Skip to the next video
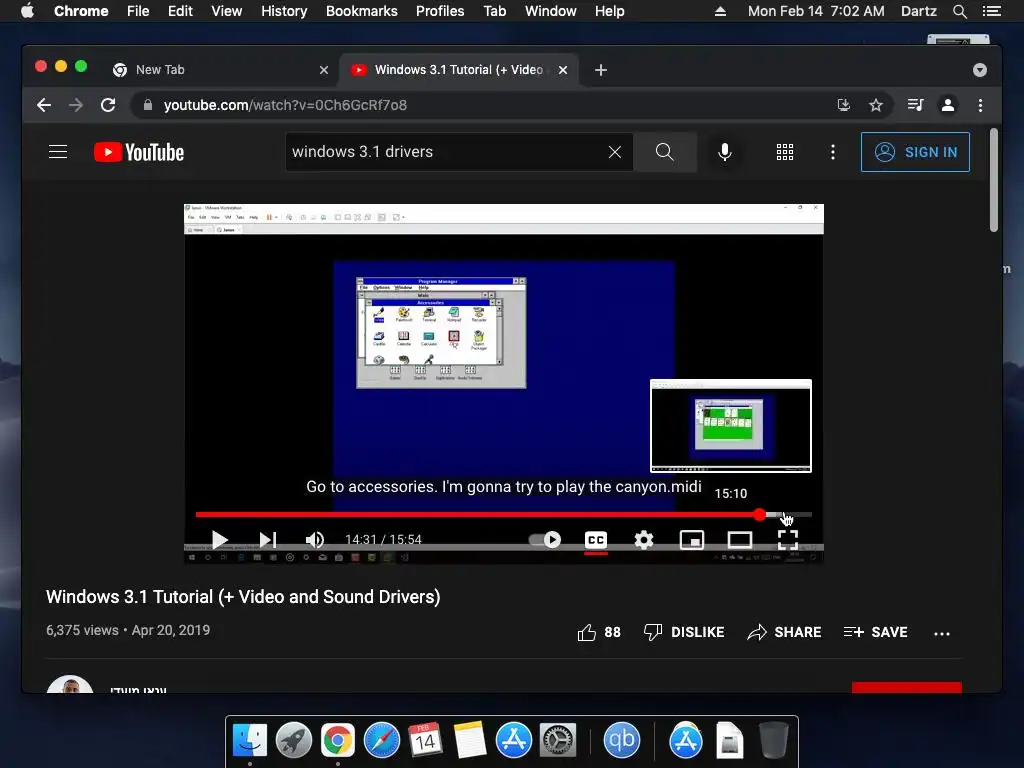This screenshot has width=1024, height=768. coord(268,540)
